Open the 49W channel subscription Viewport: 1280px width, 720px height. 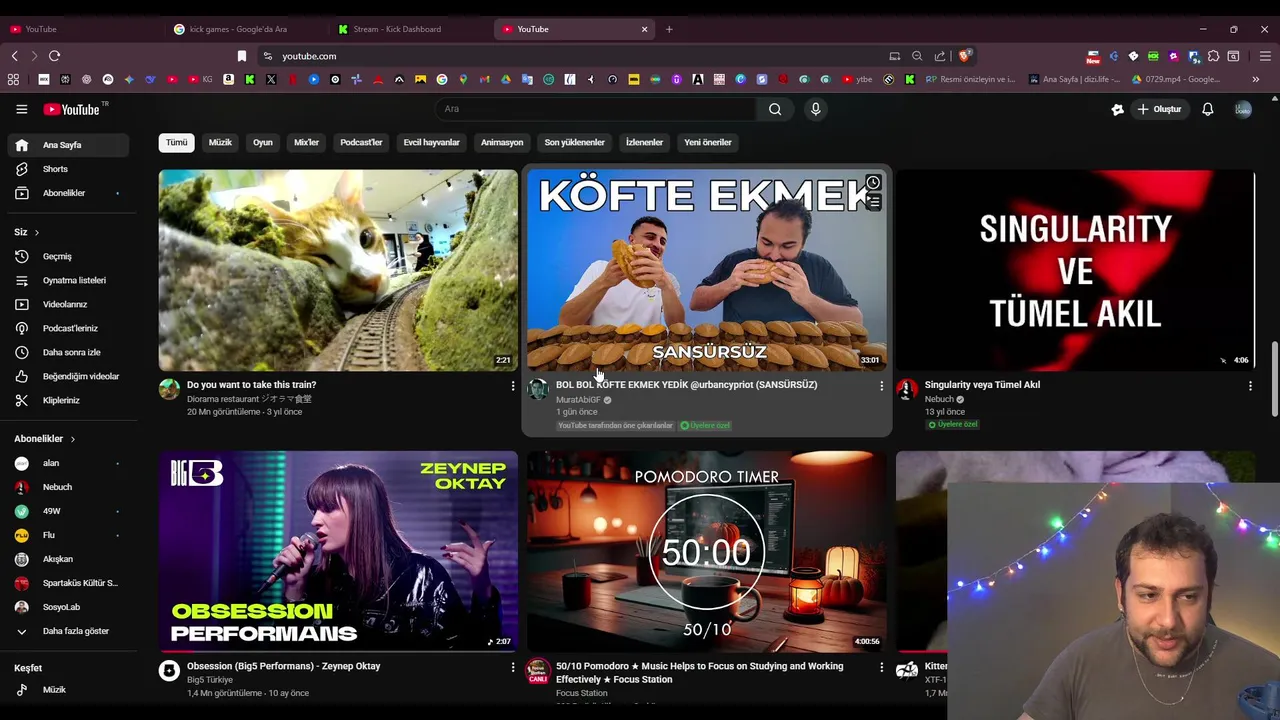tap(68, 511)
